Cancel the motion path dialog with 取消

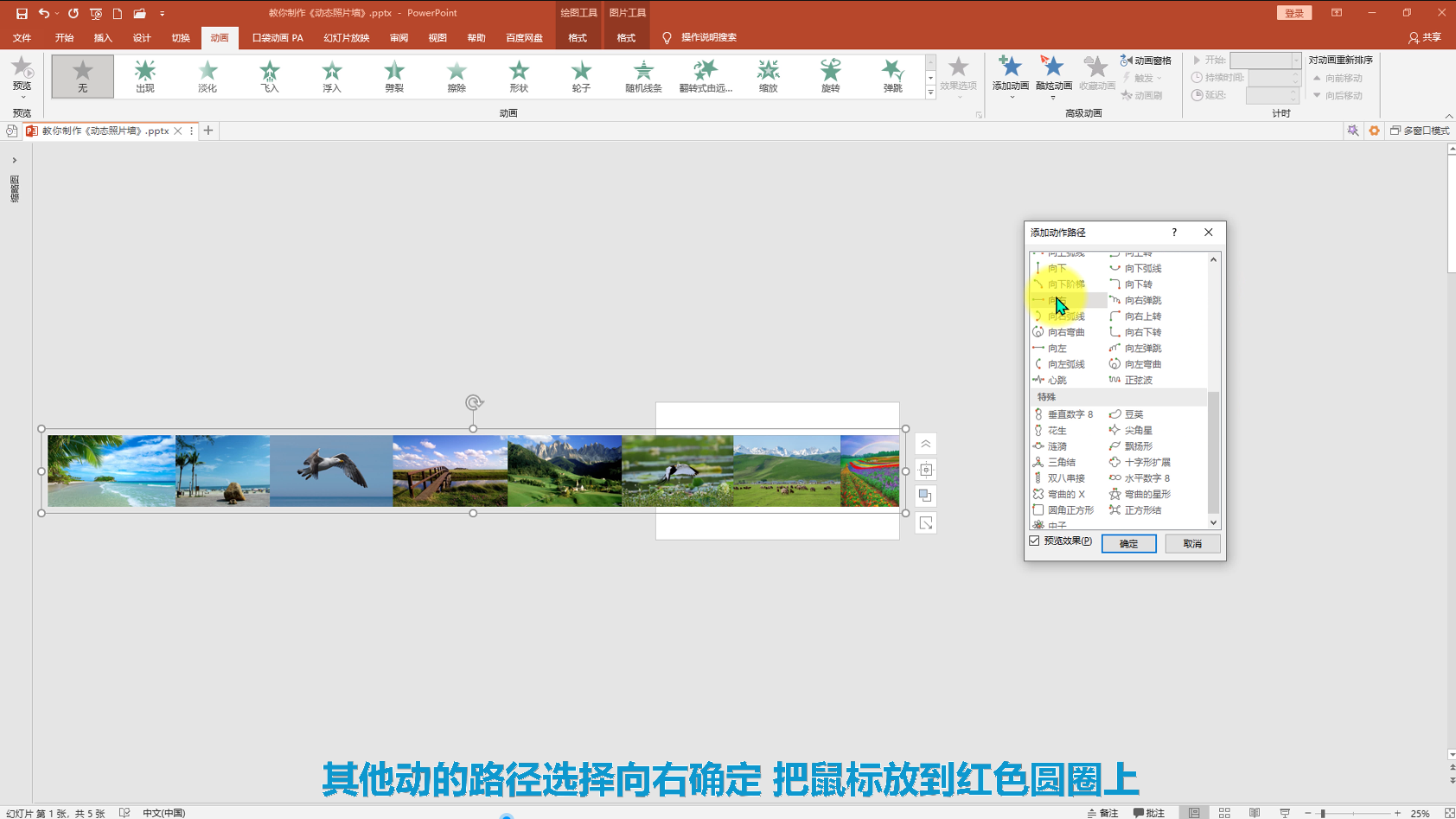coord(1192,544)
